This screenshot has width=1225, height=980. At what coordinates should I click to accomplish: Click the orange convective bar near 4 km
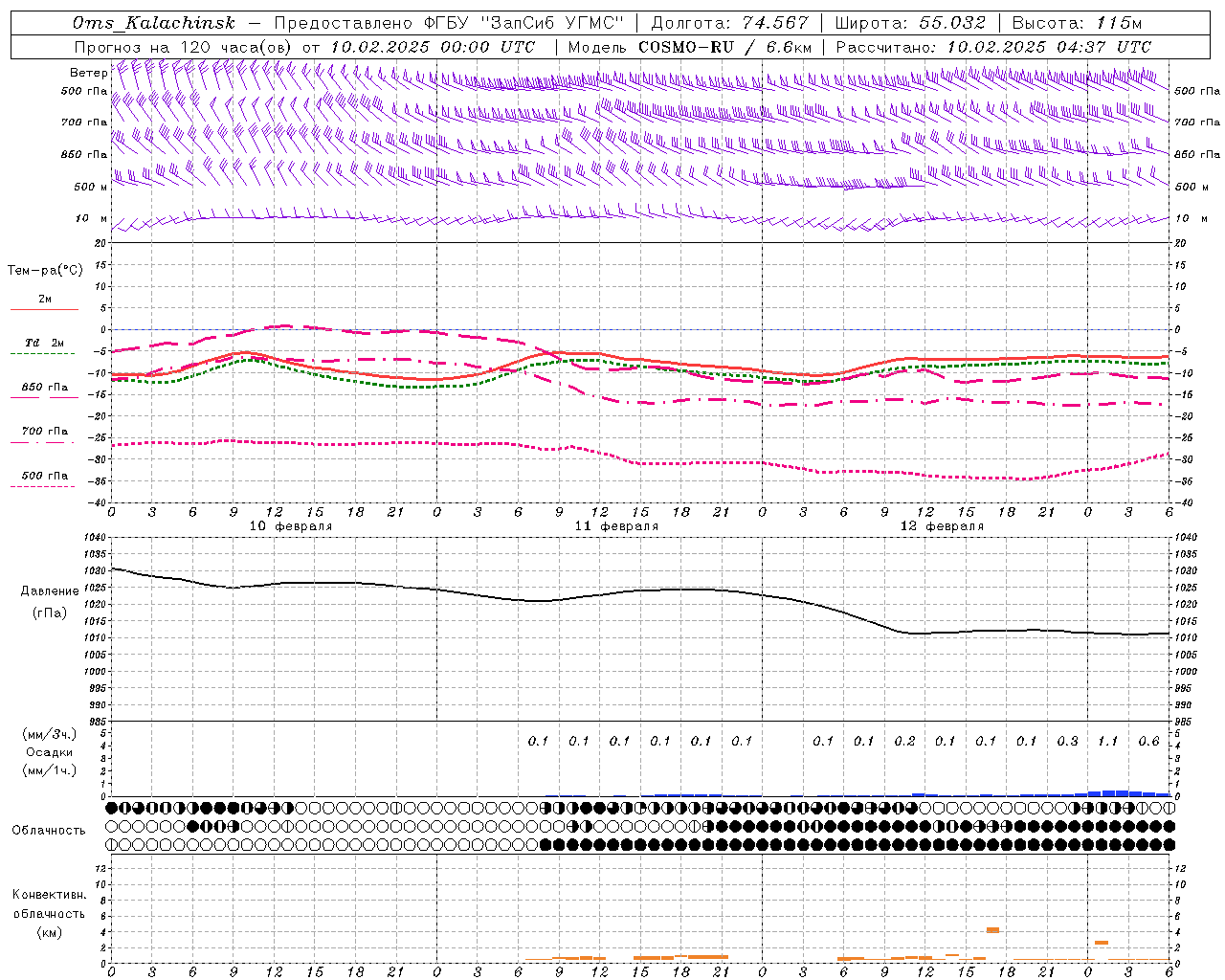pyautogui.click(x=992, y=930)
